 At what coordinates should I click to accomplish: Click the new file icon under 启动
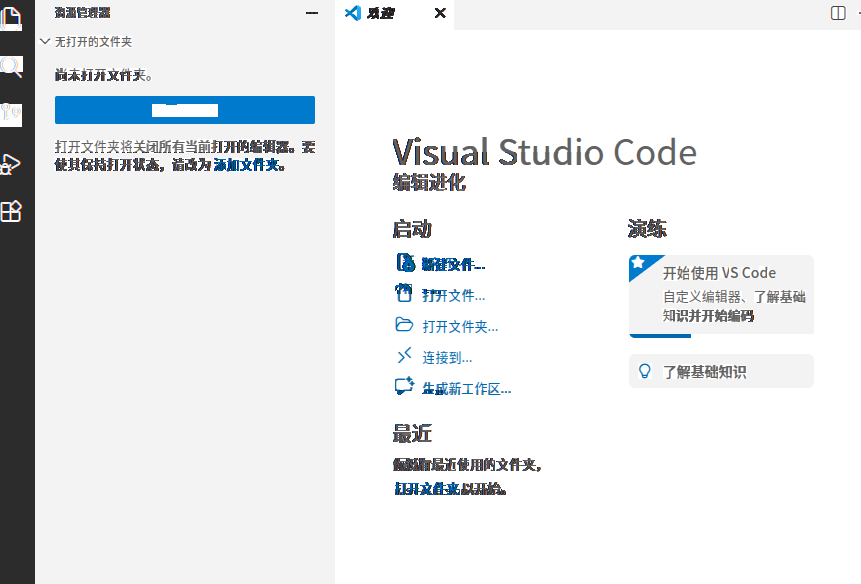(x=405, y=262)
